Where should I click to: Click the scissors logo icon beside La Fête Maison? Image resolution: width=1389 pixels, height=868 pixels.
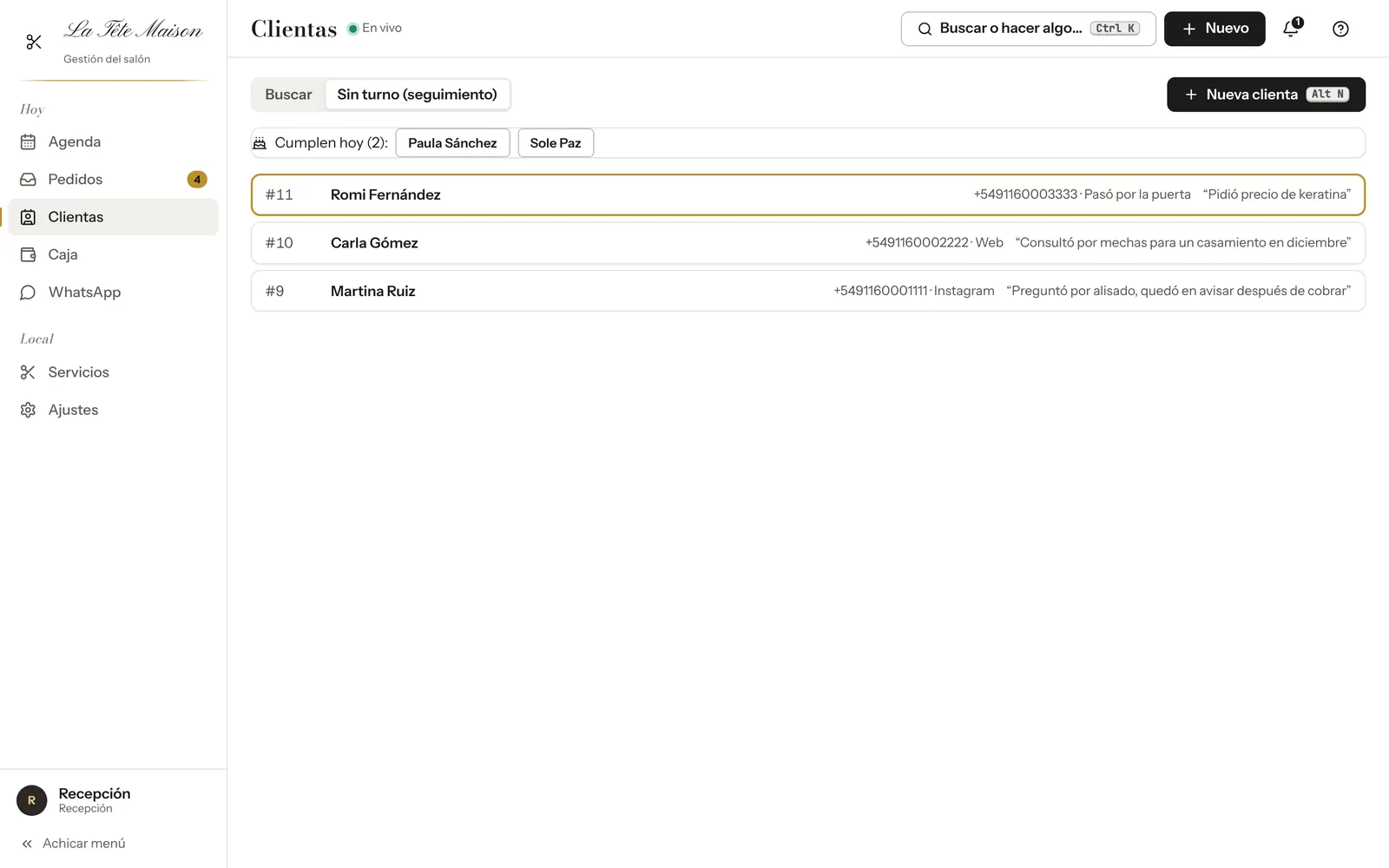click(34, 42)
